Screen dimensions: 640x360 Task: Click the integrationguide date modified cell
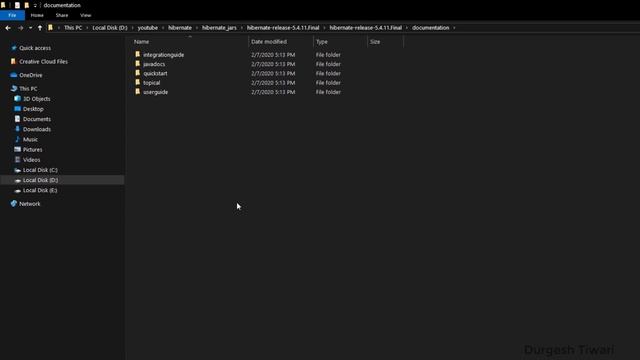[273, 55]
